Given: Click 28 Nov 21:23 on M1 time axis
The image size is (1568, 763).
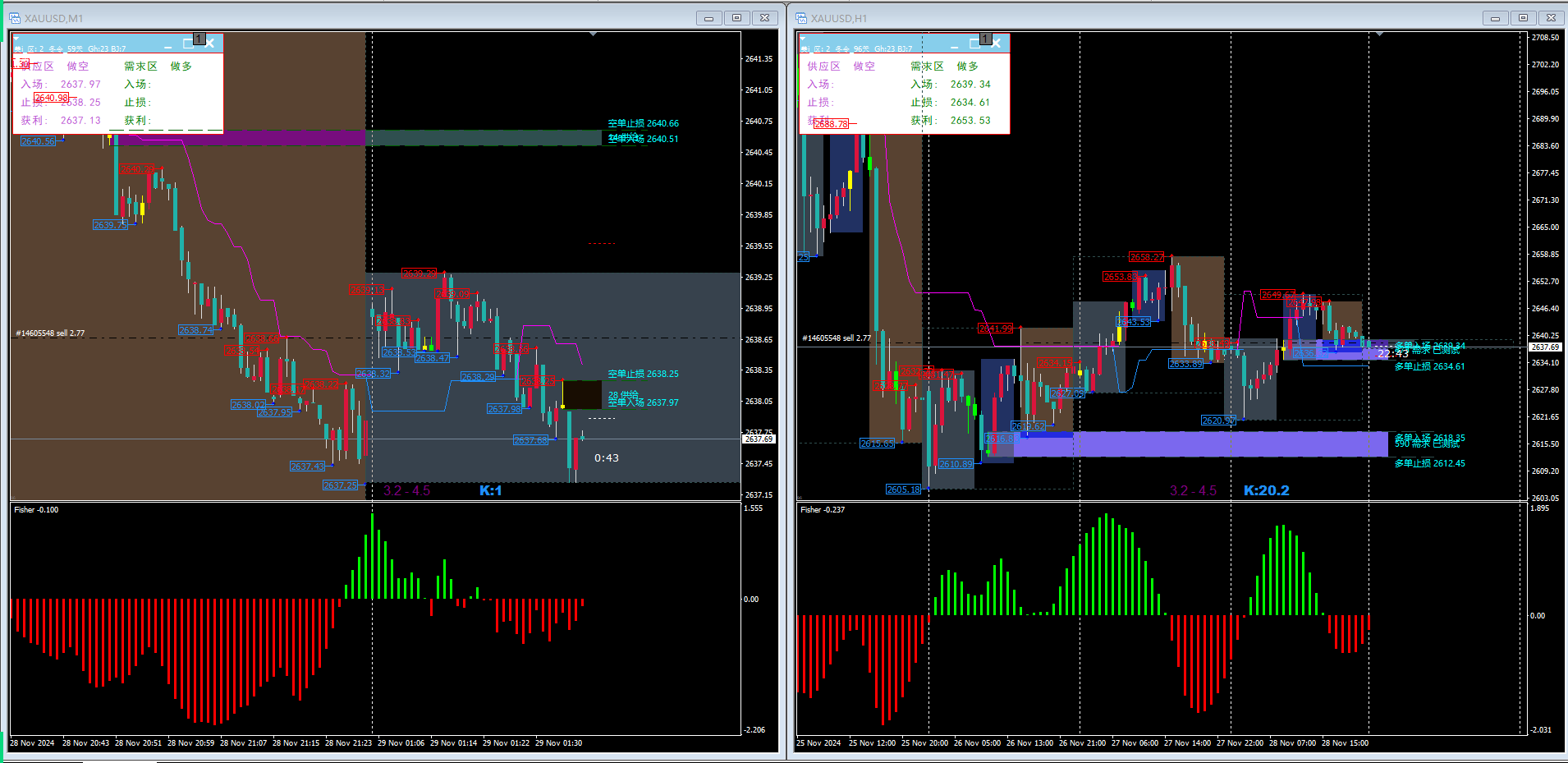Looking at the screenshot, I should click(x=349, y=743).
